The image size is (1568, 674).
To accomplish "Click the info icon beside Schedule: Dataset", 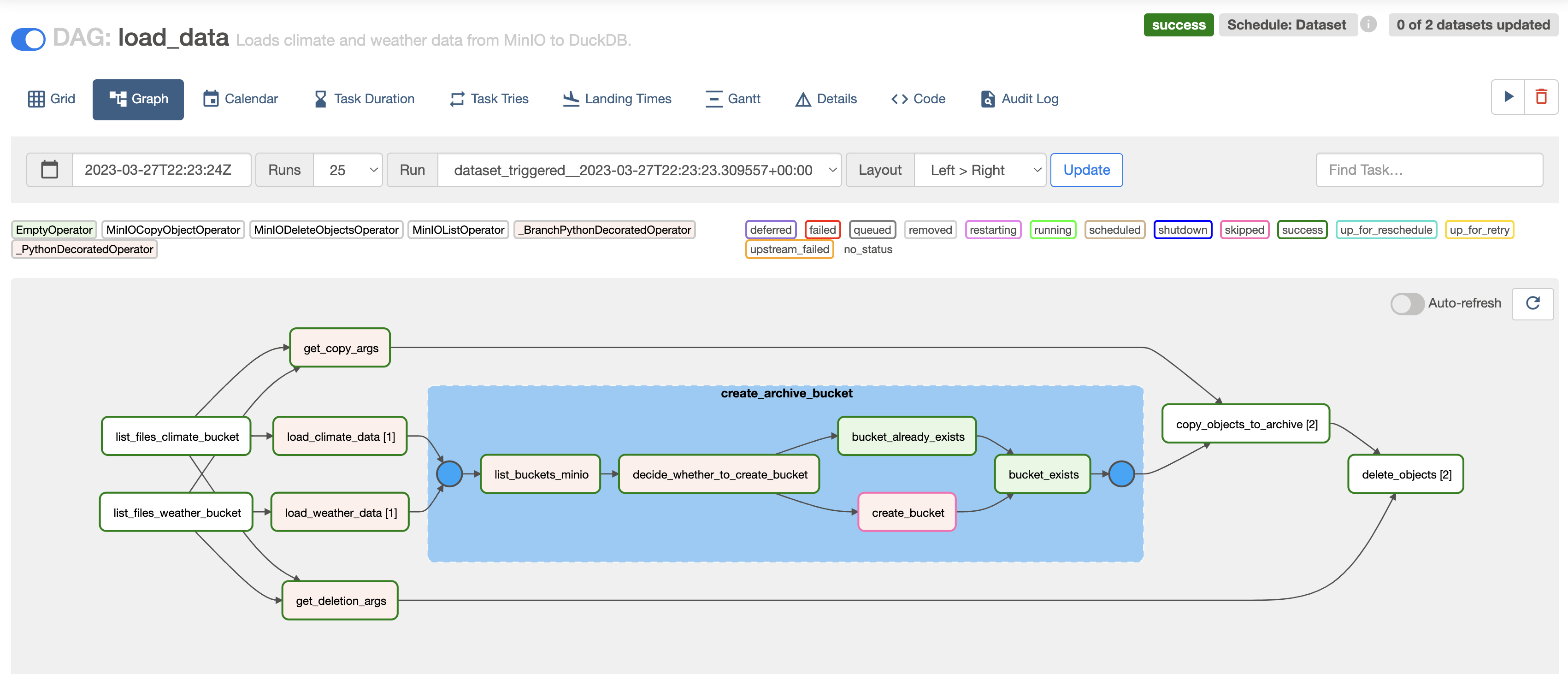I will [x=1368, y=24].
